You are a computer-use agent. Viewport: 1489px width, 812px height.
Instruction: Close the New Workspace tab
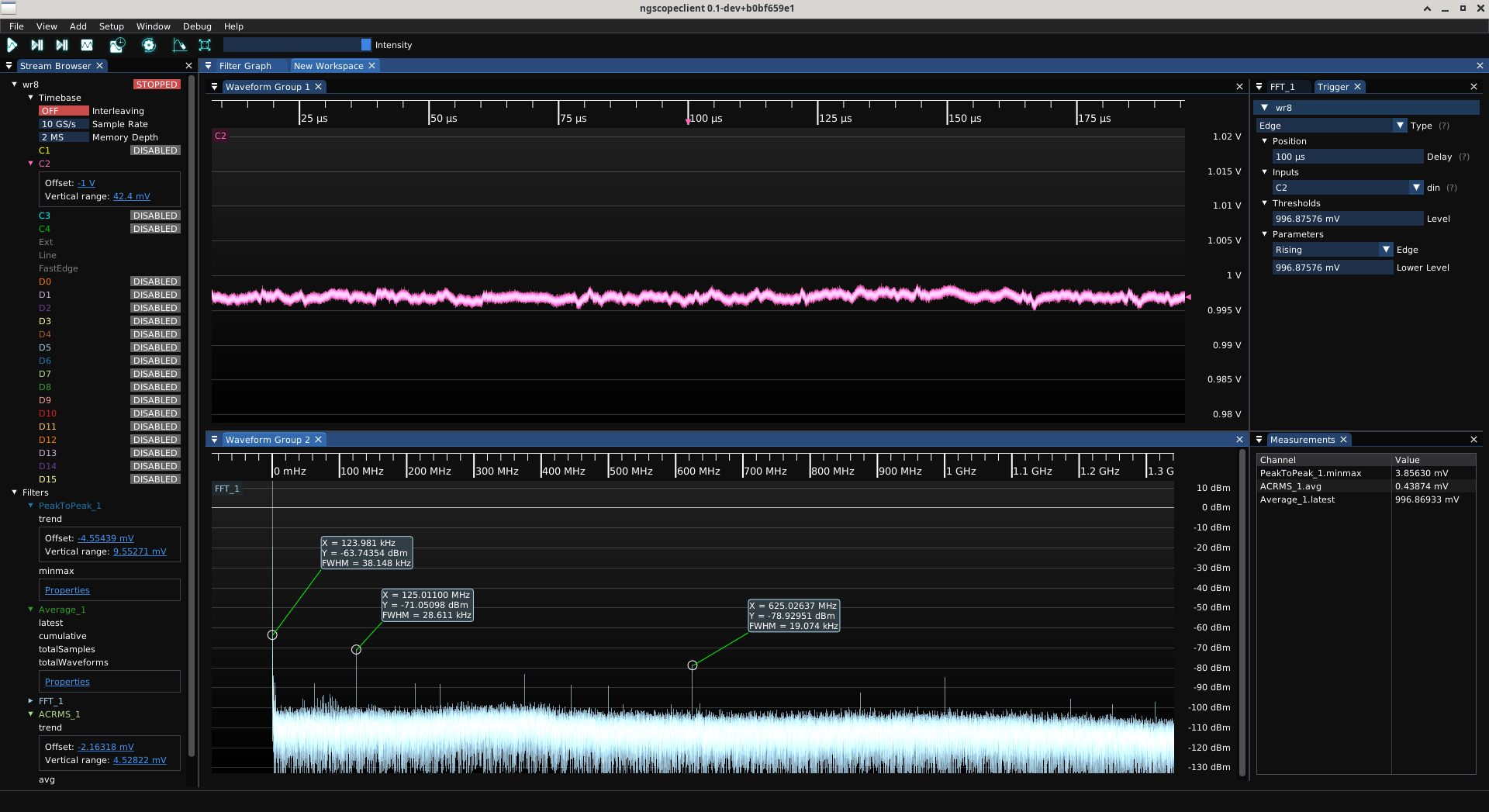coord(371,66)
